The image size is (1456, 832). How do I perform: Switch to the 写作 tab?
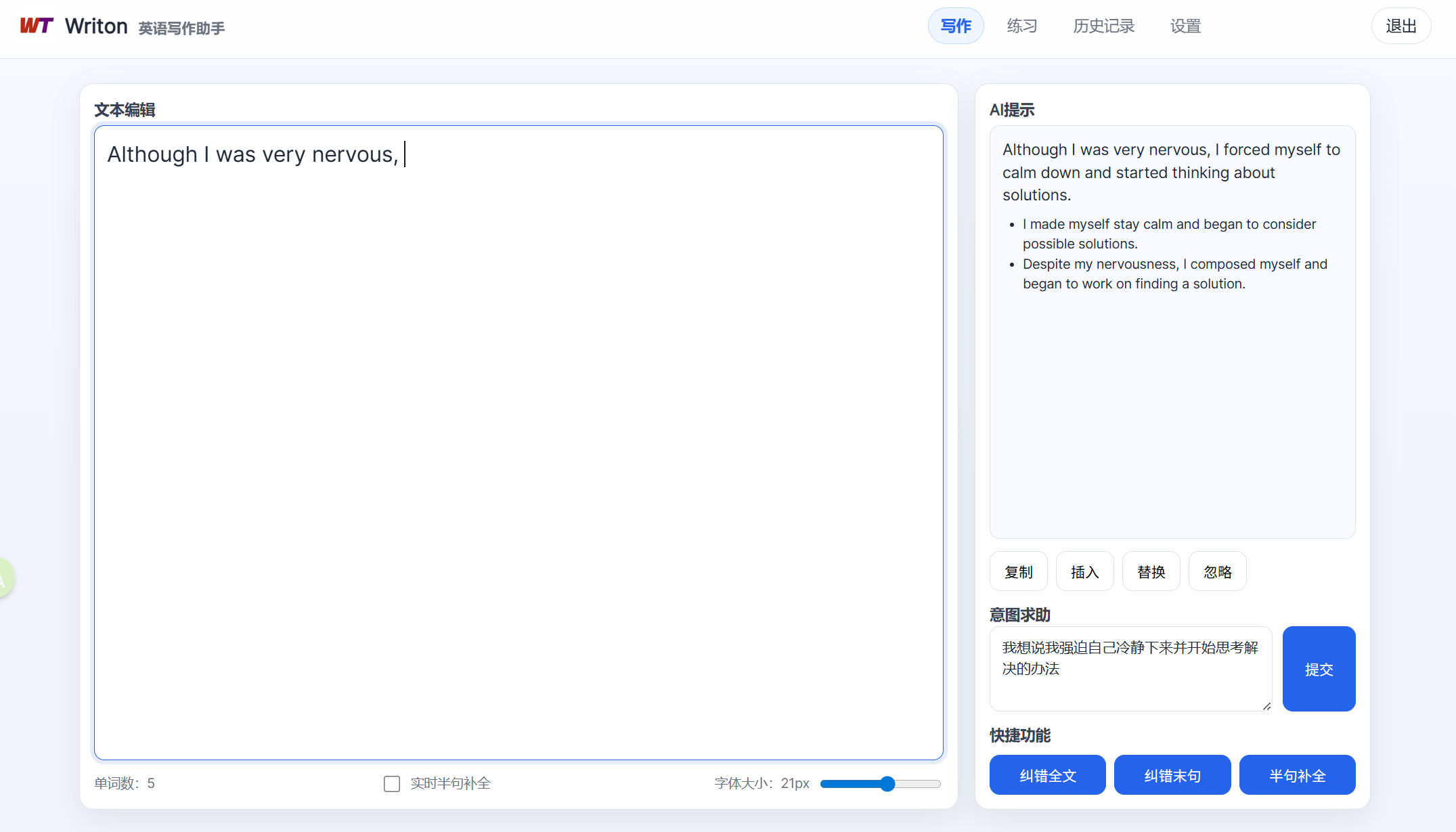point(955,26)
